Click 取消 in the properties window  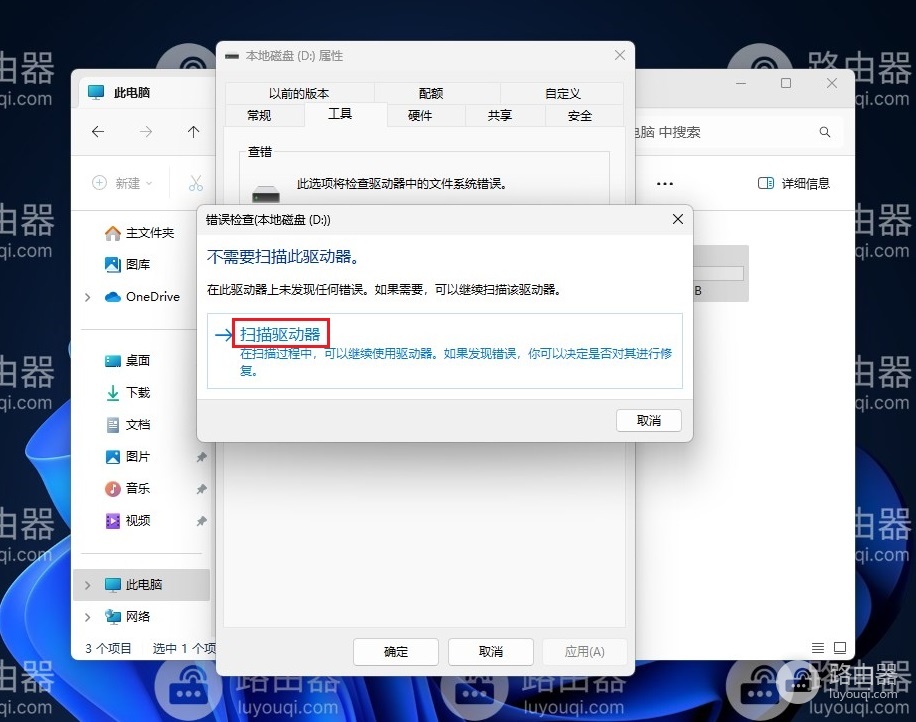(x=491, y=651)
